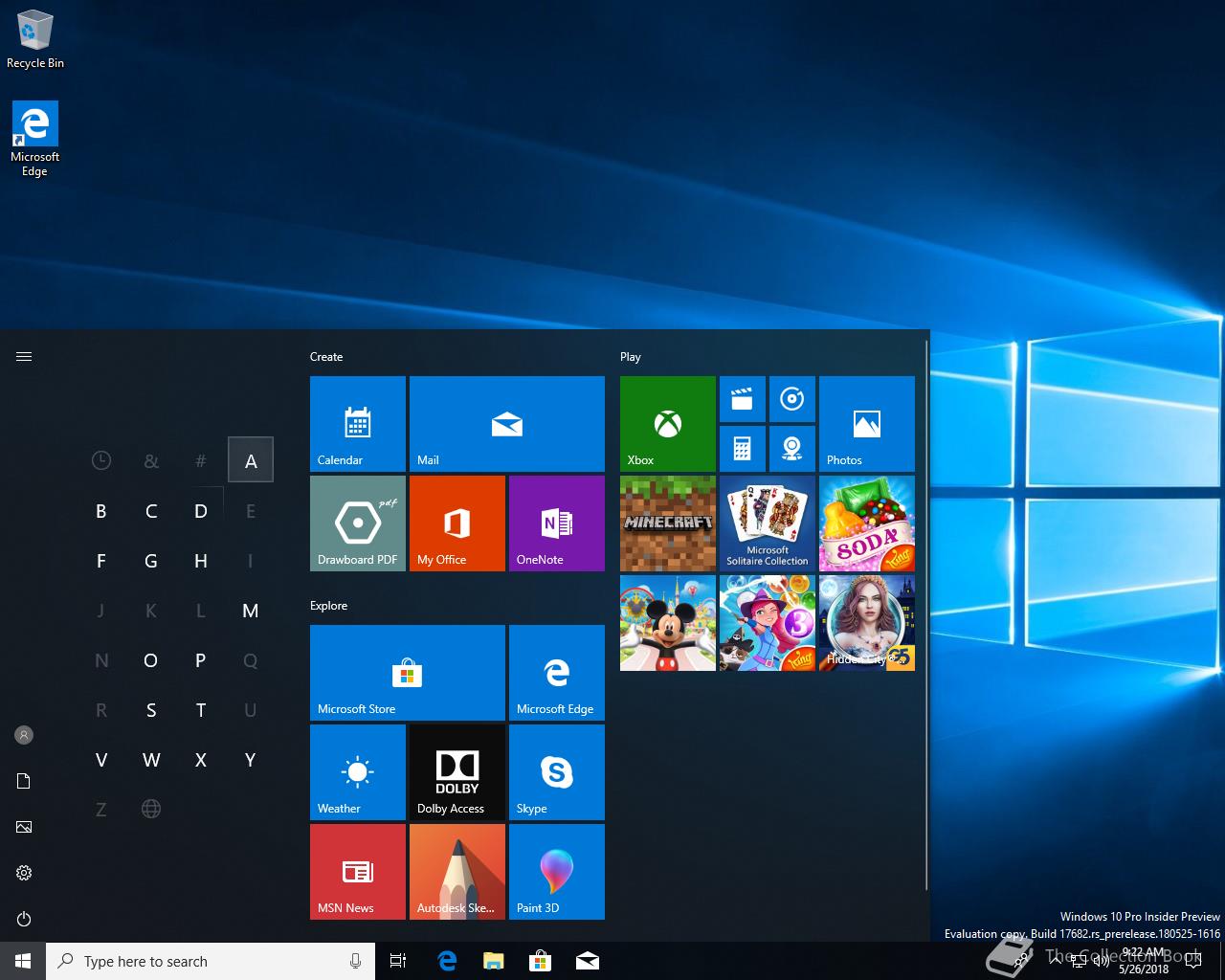This screenshot has height=980, width=1225.
Task: Open the OneNote tile
Action: (557, 523)
